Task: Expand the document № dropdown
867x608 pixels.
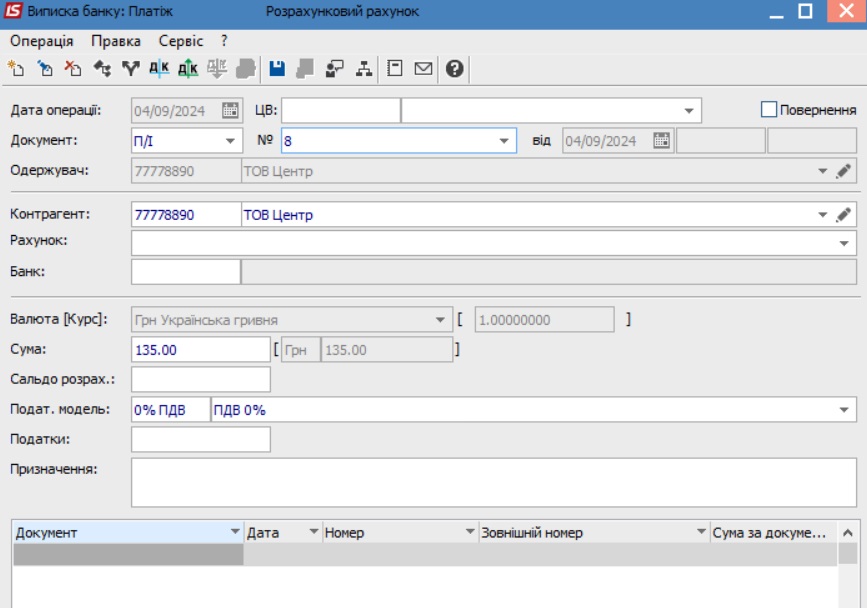Action: coord(504,141)
